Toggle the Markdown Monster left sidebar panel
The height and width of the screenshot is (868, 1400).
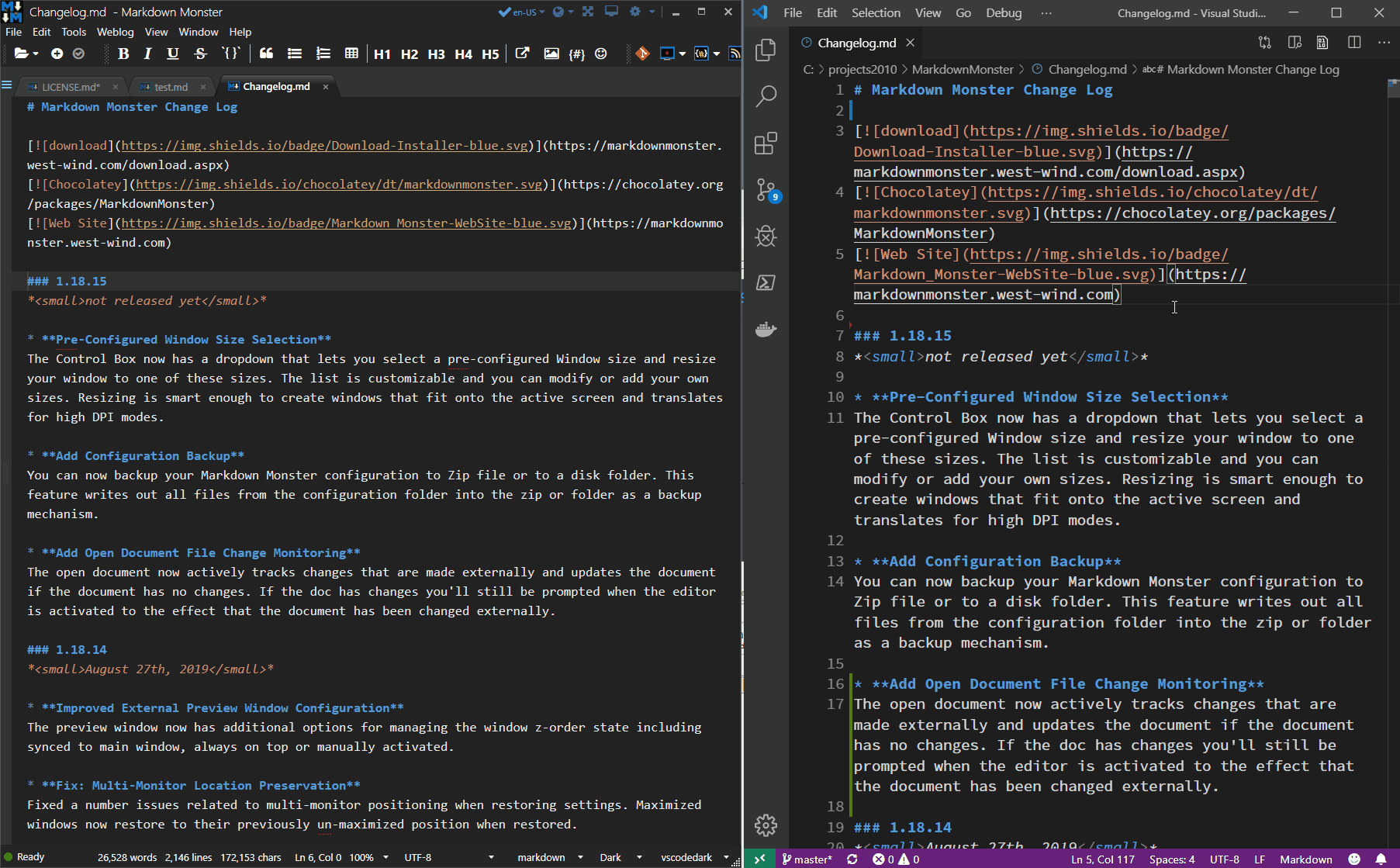pos(7,85)
